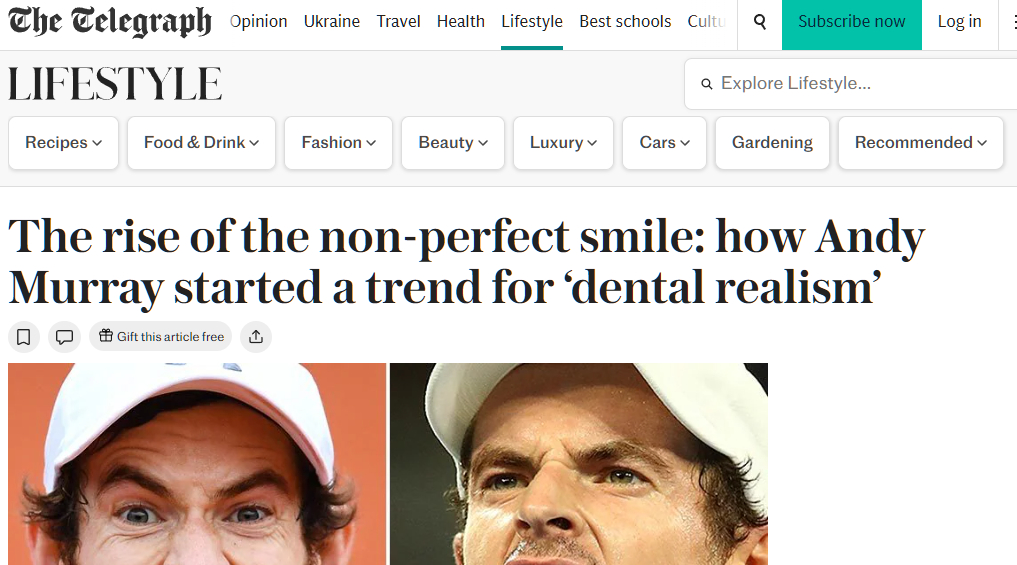Open the Ukraine navigation link
This screenshot has width=1017, height=565.
coord(332,22)
